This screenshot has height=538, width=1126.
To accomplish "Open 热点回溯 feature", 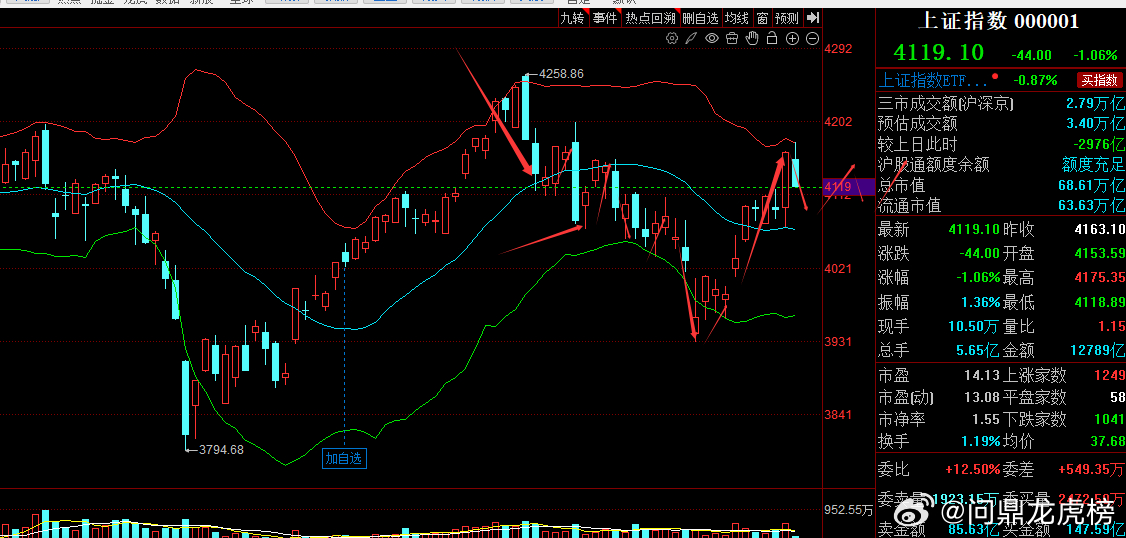I will 649,19.
